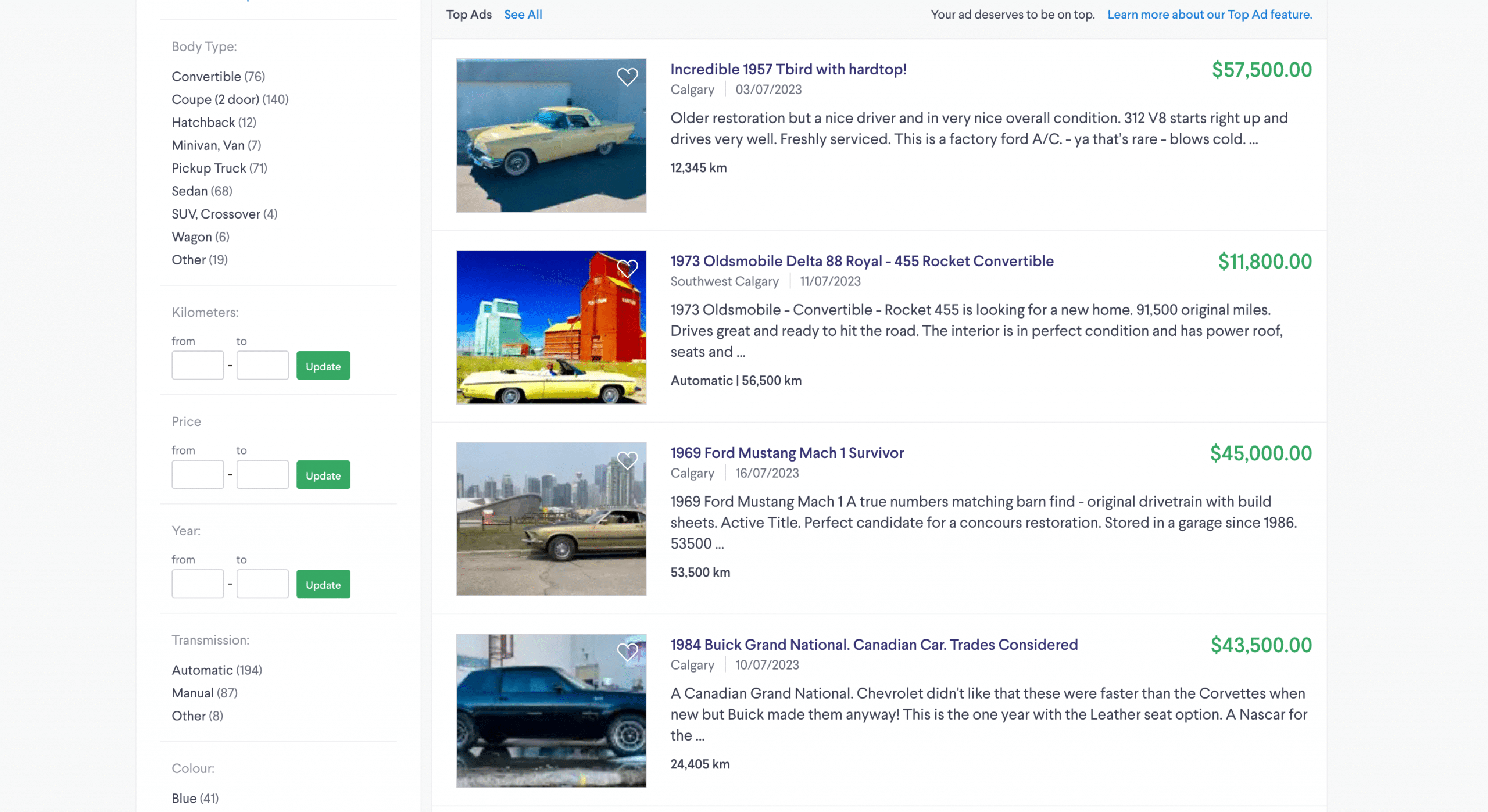Viewport: 1488px width, 812px height.
Task: Expand the Year from input field
Action: coord(198,584)
